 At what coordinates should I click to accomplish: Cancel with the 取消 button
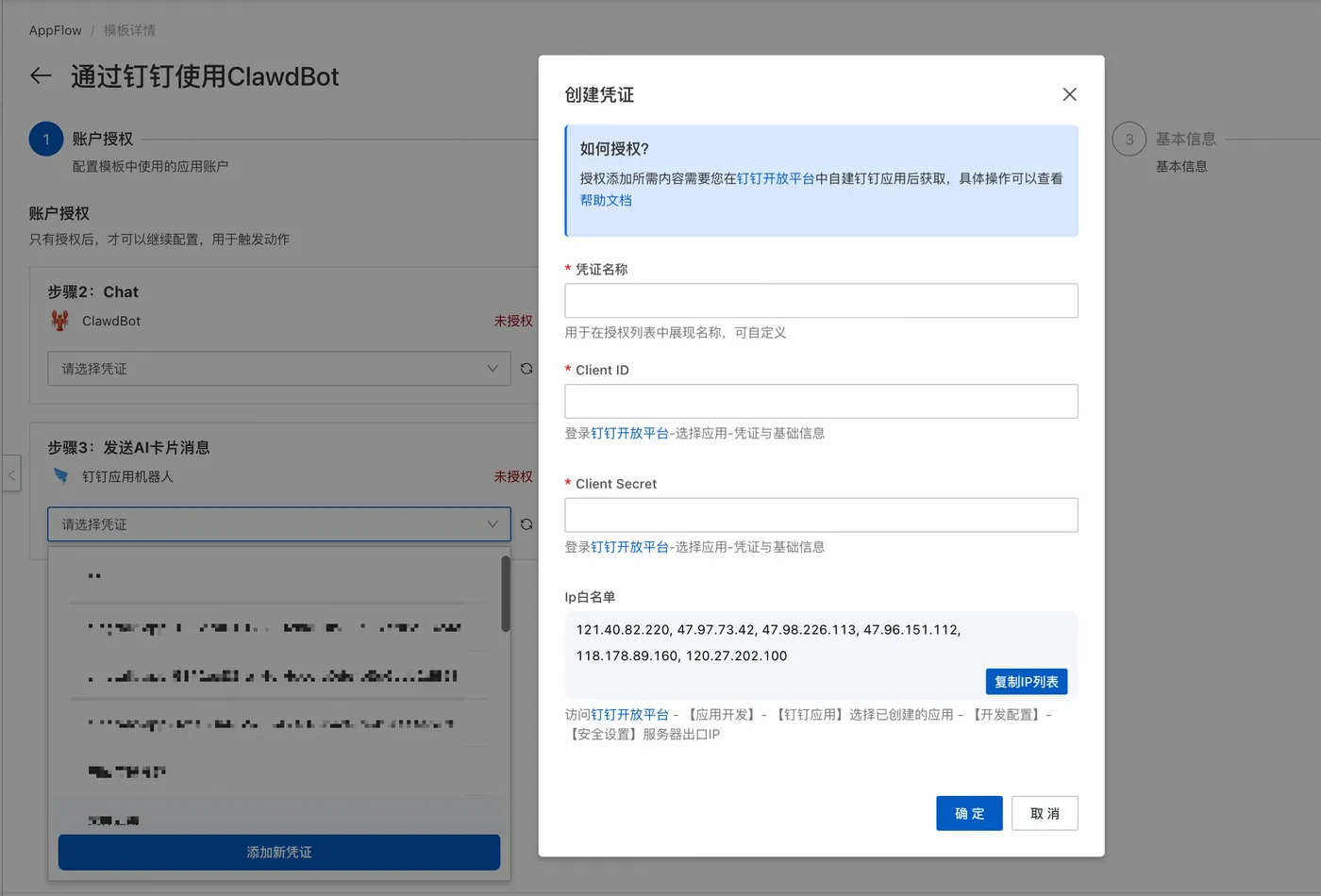(1045, 814)
